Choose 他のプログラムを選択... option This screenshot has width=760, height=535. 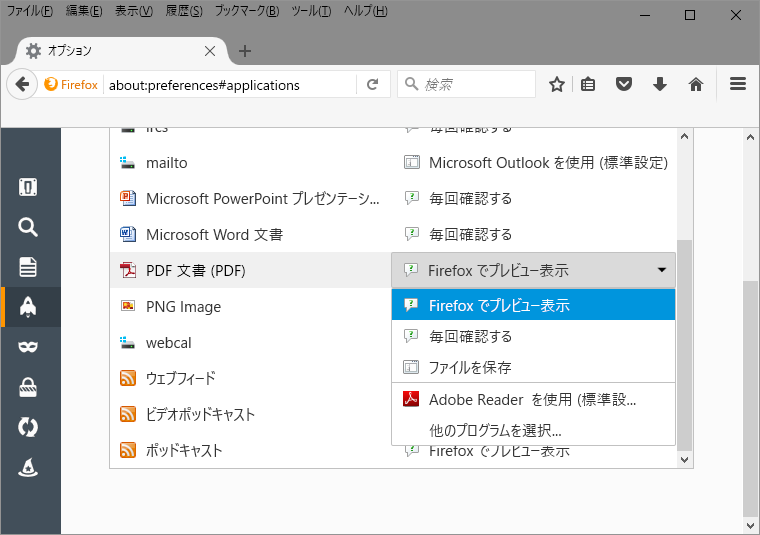click(533, 430)
